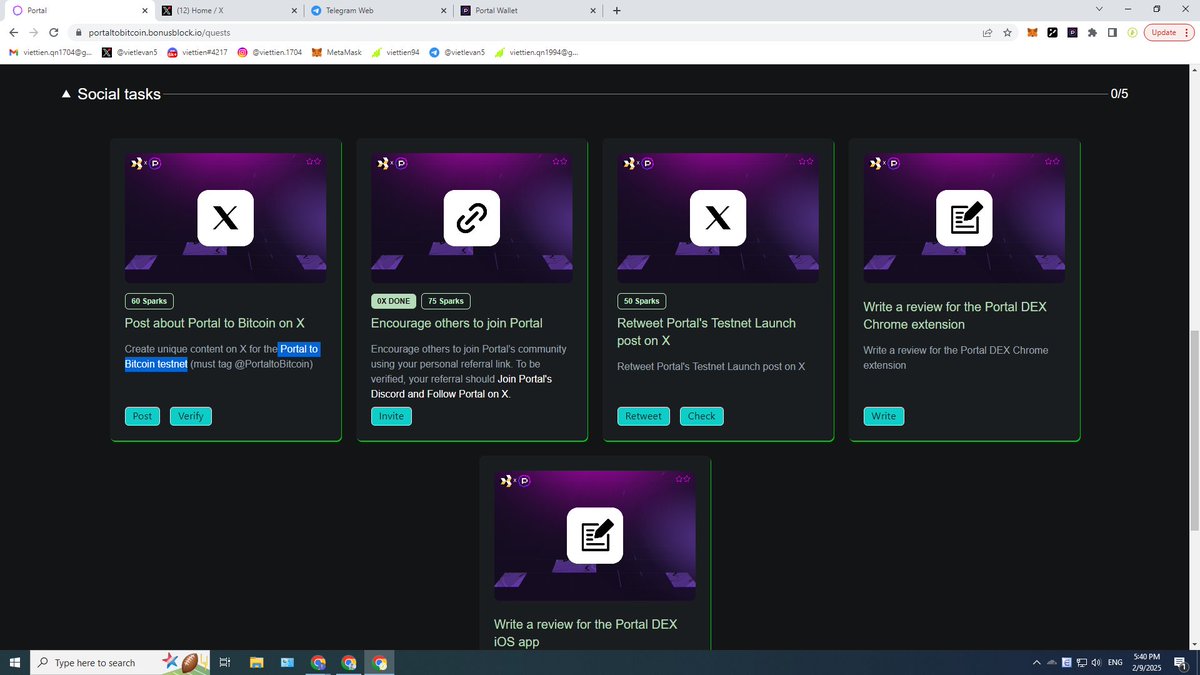1200x675 pixels.
Task: Collapse the Social tasks section triangle
Action: click(66, 94)
